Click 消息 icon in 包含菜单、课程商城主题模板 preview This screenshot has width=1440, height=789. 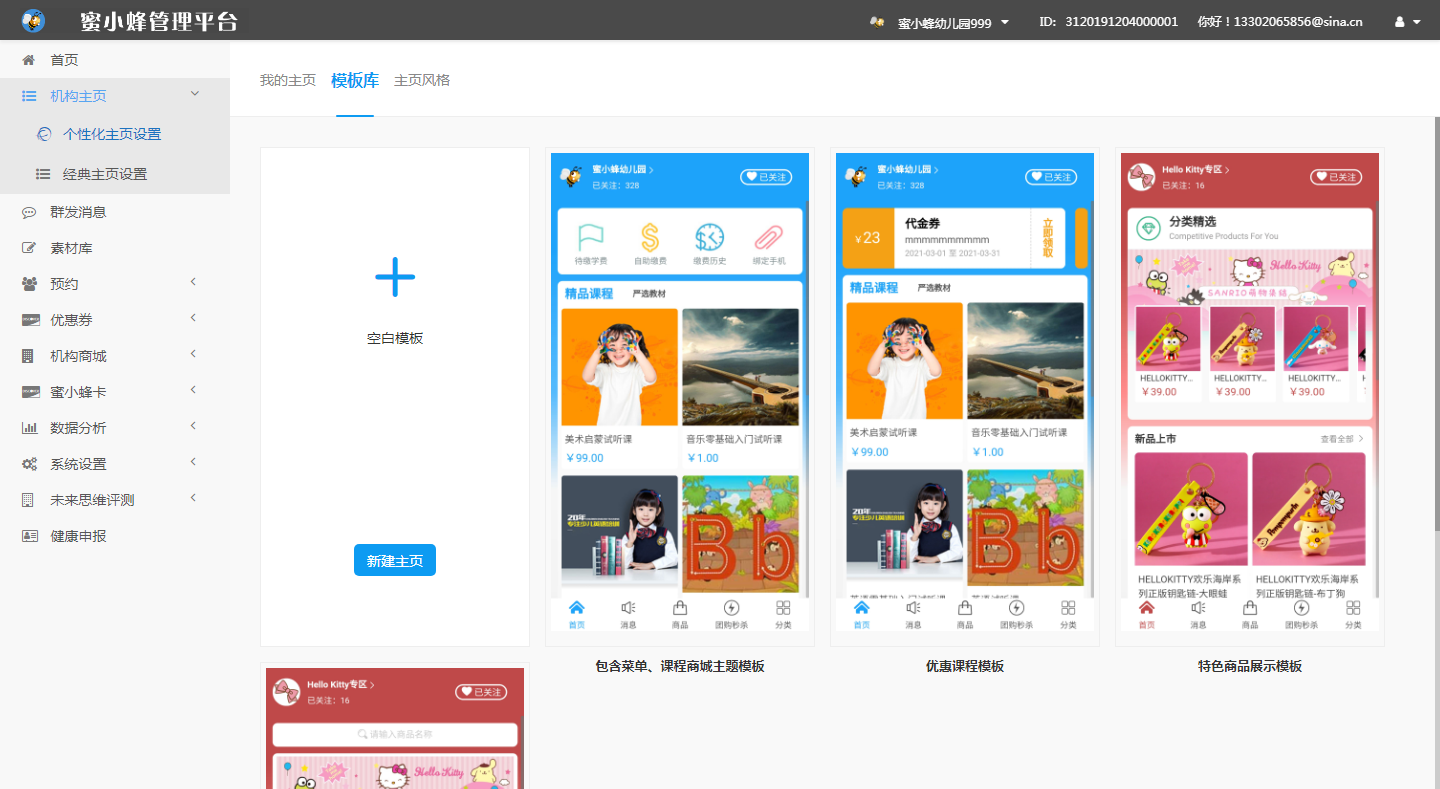click(628, 608)
